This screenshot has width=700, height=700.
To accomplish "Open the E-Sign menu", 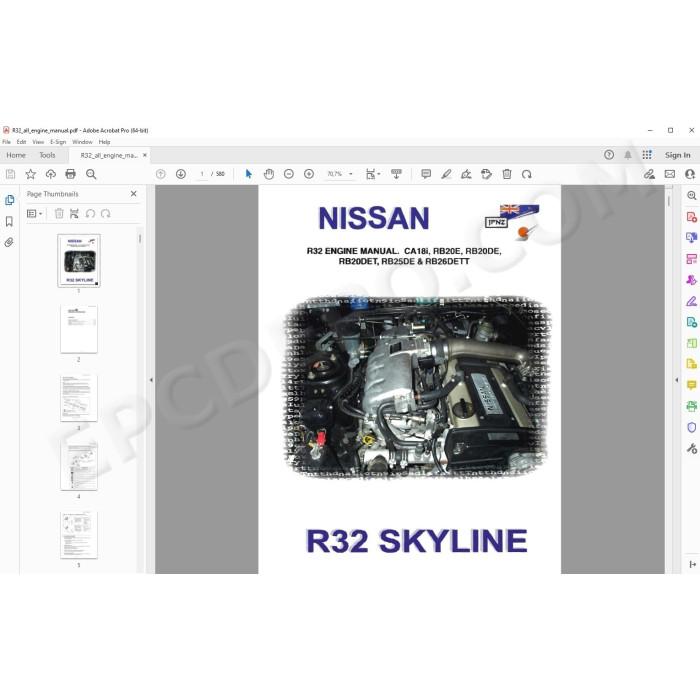I will 58,142.
